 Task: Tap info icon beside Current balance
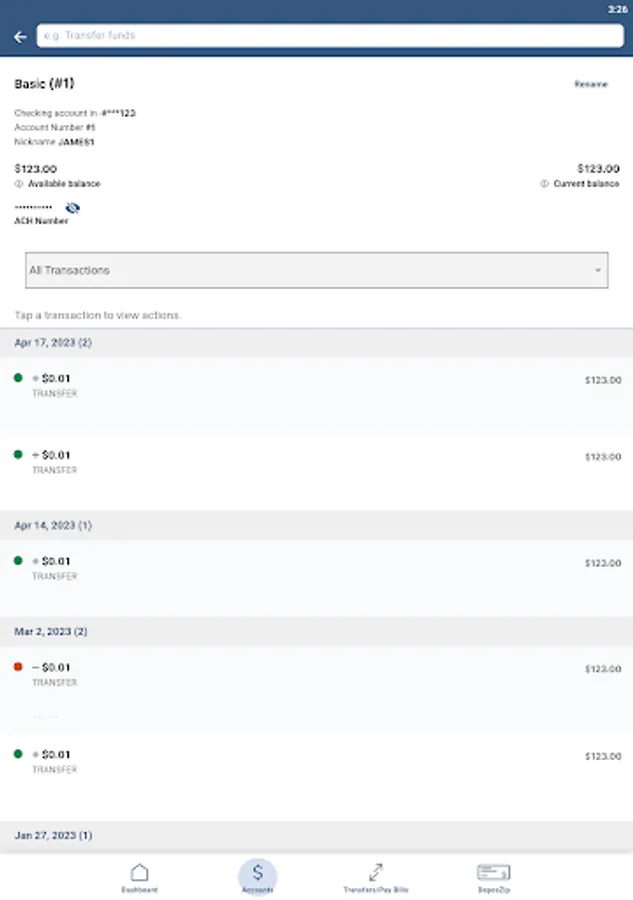coord(545,184)
